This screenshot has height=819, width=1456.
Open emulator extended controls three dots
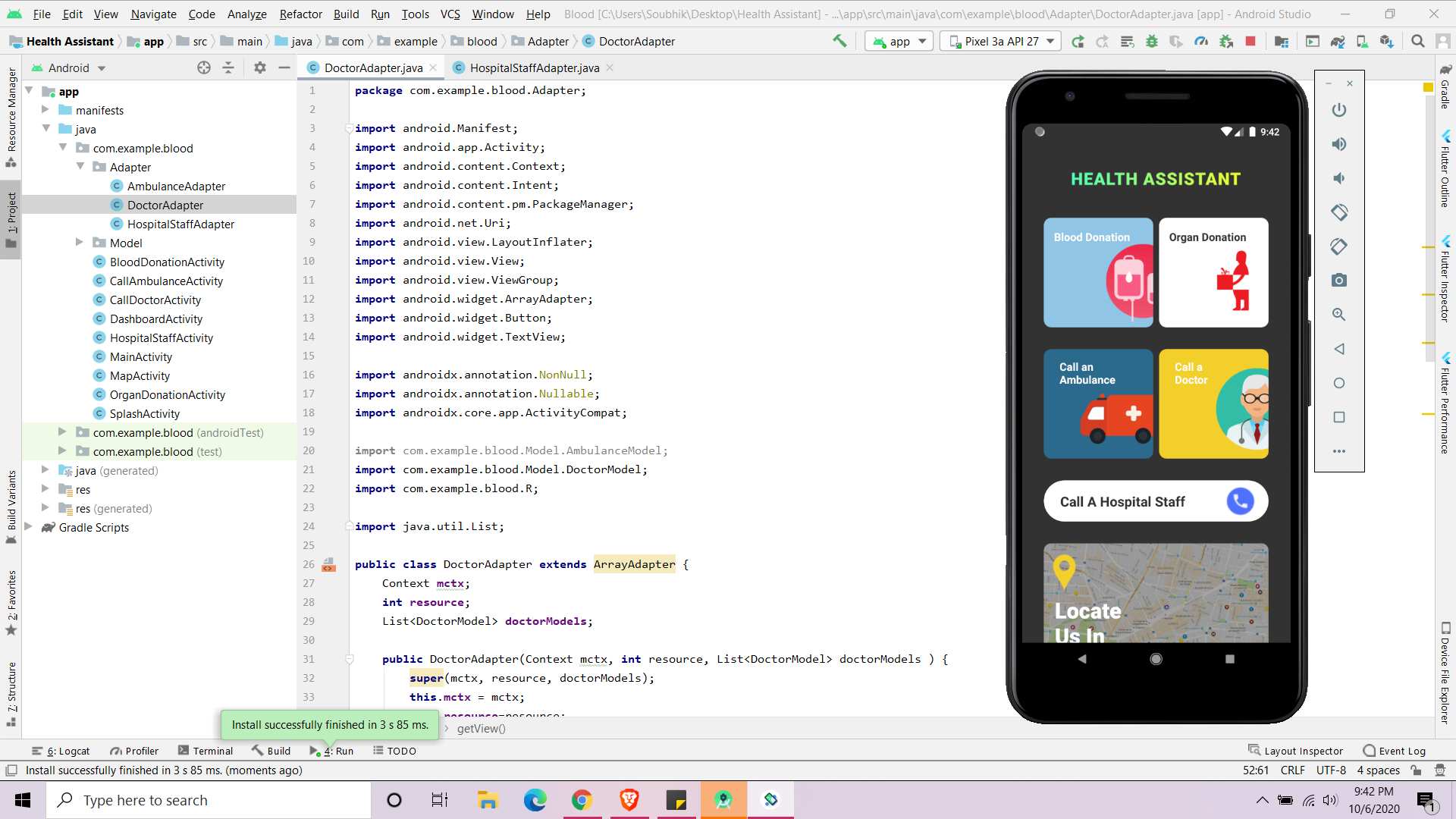pos(1339,451)
